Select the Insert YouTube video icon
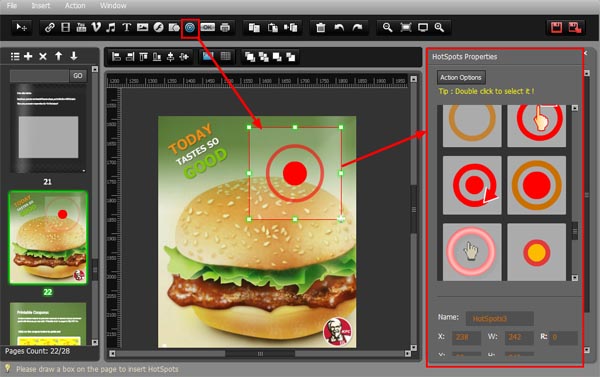Screen dimensions: 600x377 click(81, 28)
